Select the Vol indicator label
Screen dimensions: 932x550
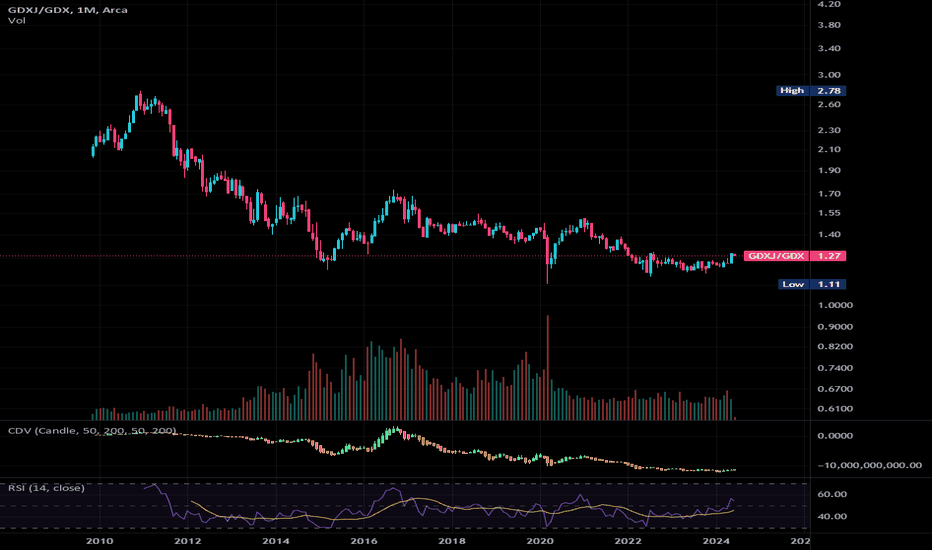click(17, 21)
